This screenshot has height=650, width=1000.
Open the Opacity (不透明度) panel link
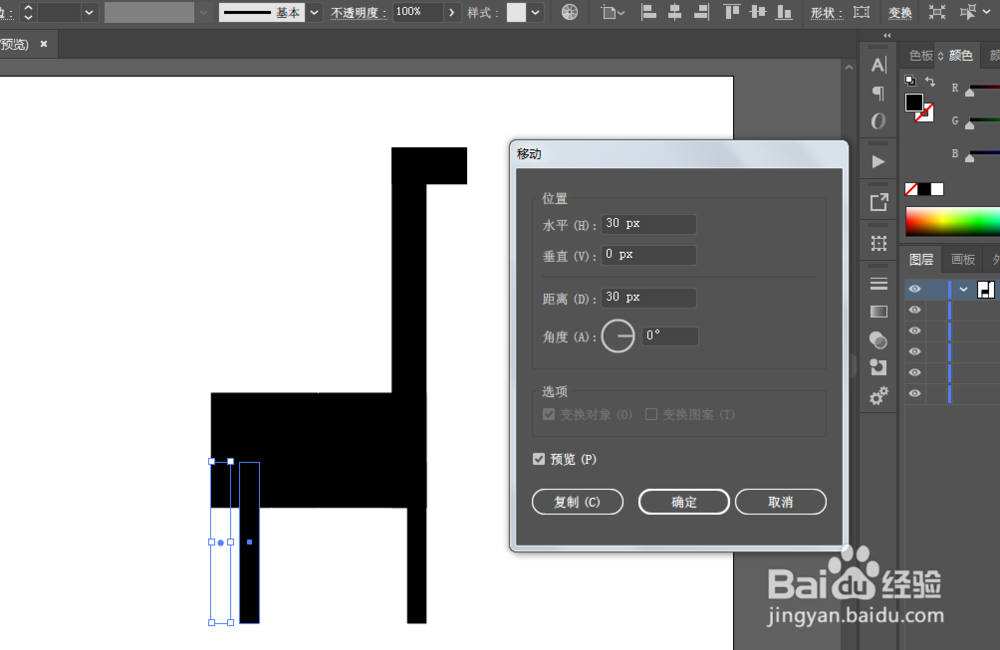click(x=358, y=13)
